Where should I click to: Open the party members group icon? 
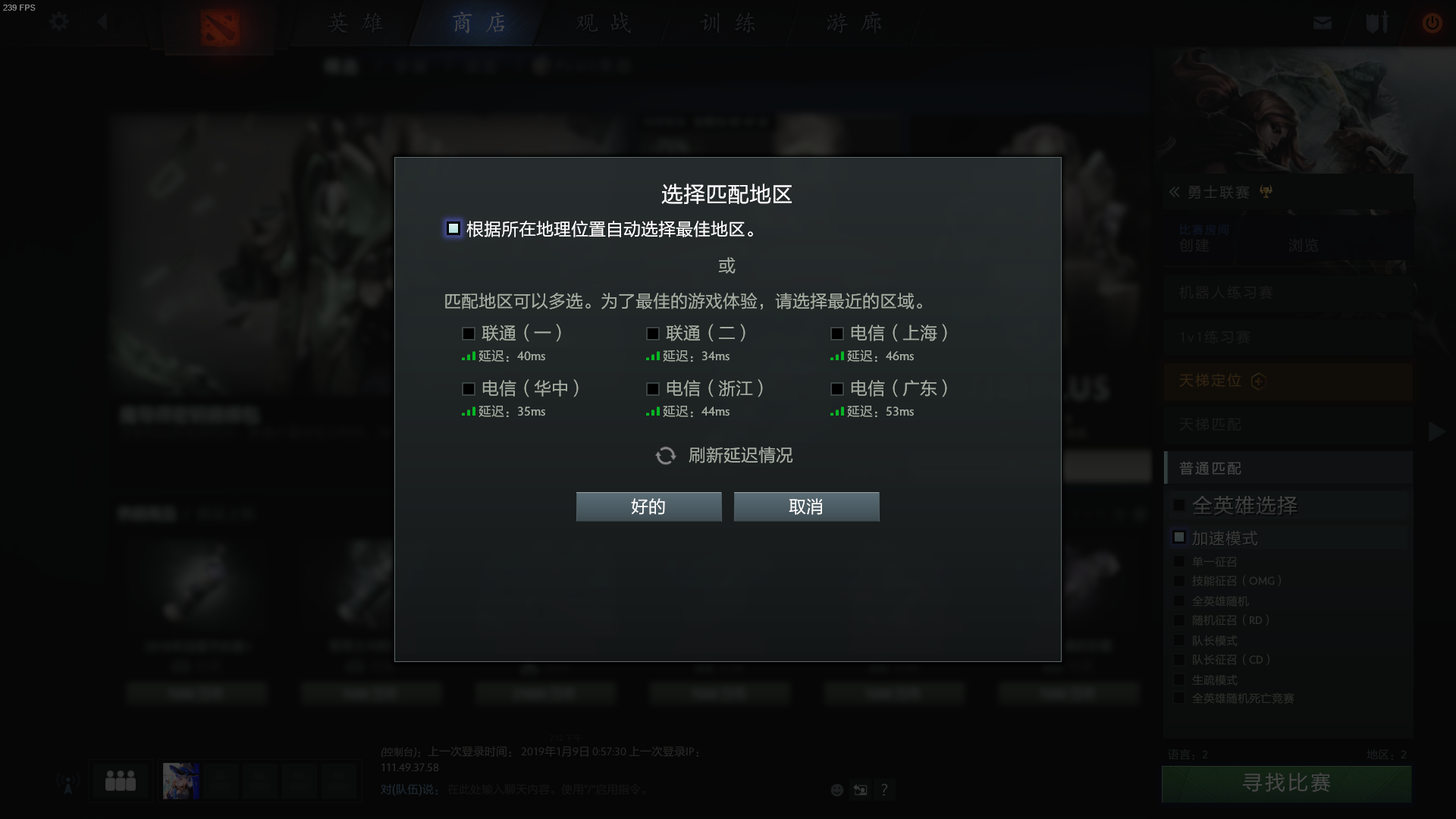coord(121,780)
